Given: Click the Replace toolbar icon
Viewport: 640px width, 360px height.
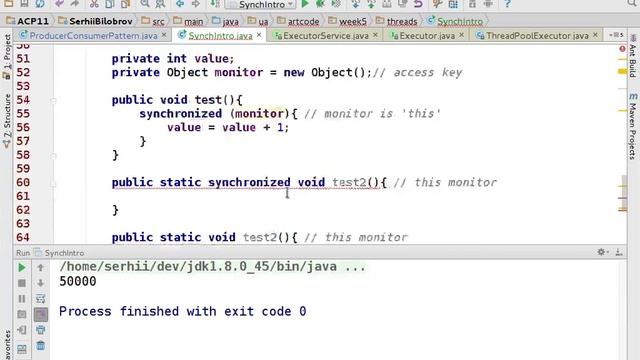Looking at the screenshot, I should tap(160, 4).
